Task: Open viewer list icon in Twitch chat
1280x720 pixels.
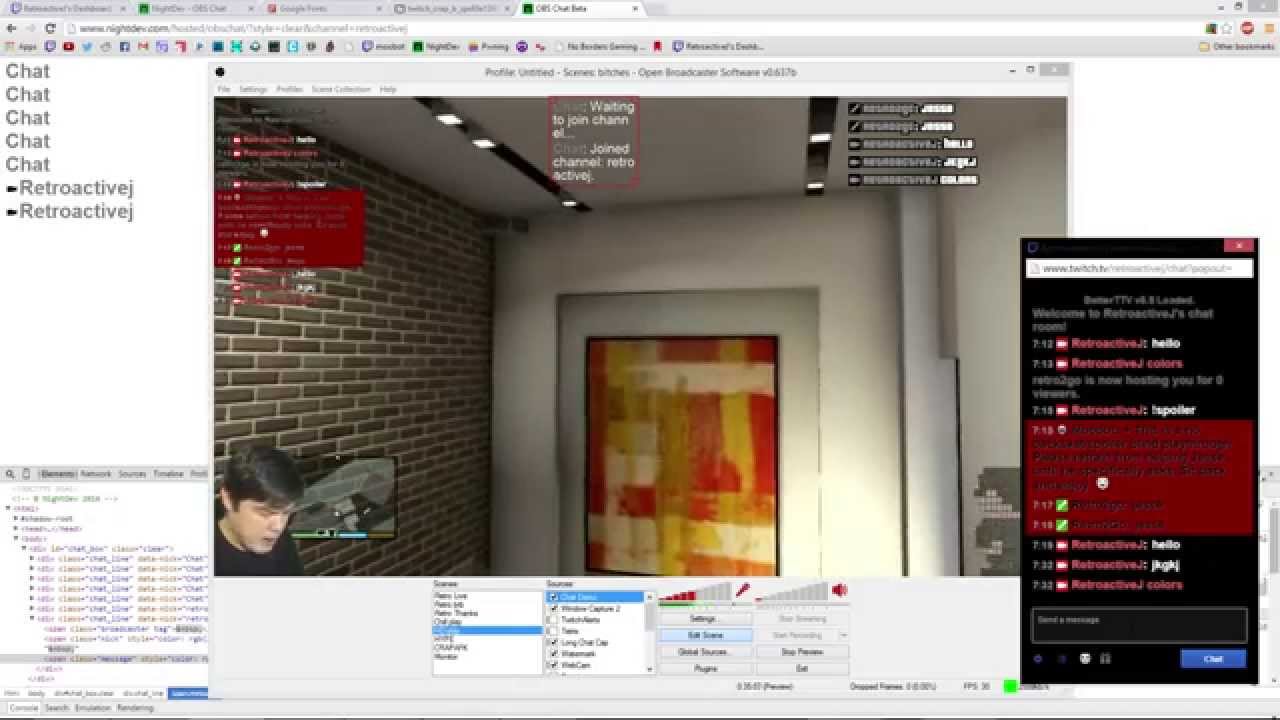Action: pyautogui.click(x=1061, y=658)
